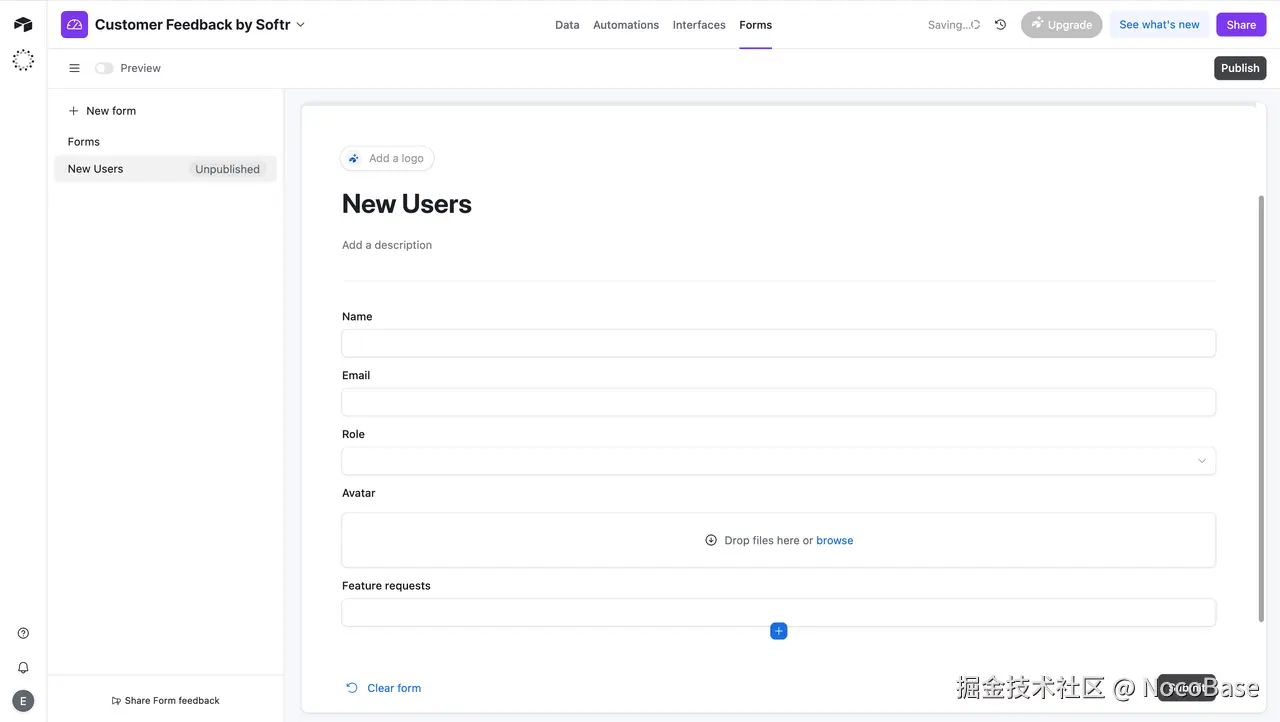This screenshot has width=1280, height=722.
Task: Click the Add a logo button on the form
Action: (387, 158)
